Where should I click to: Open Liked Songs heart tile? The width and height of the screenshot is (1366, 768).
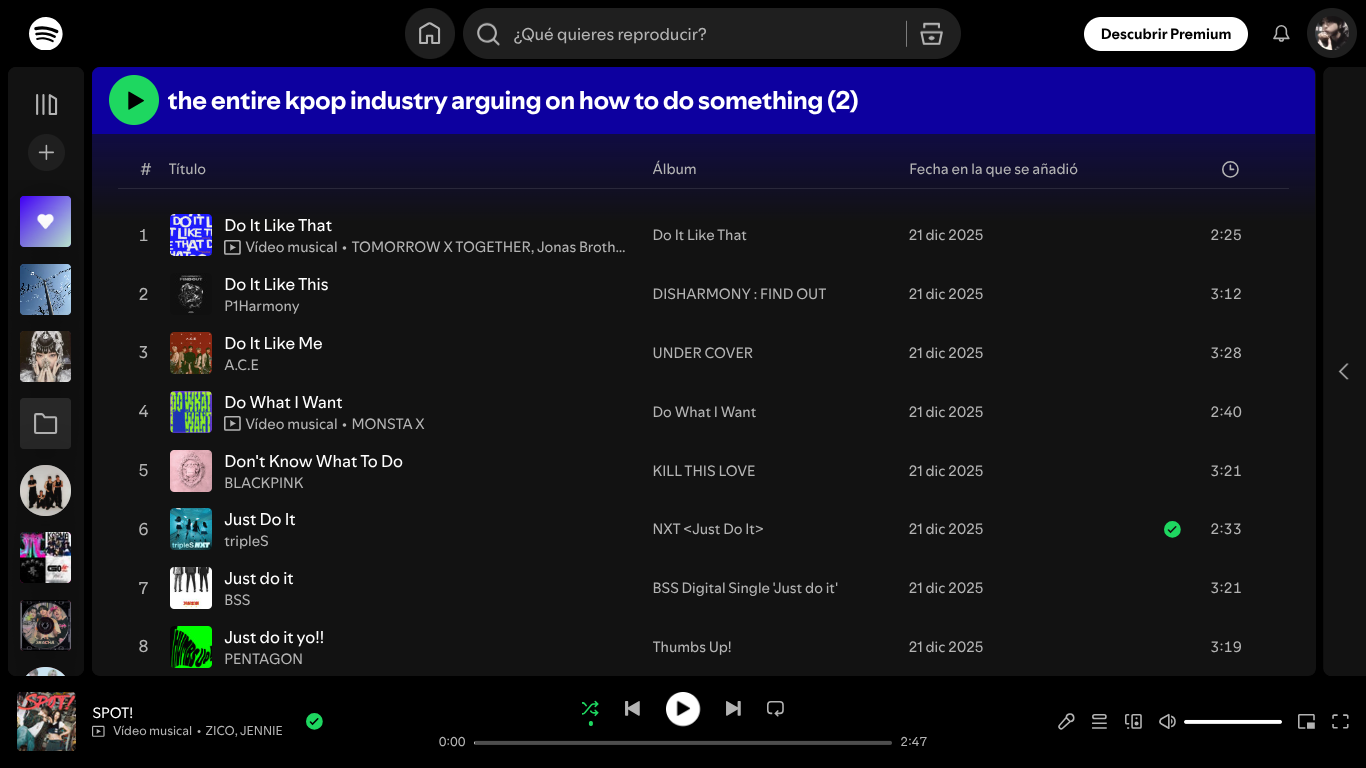pyautogui.click(x=46, y=221)
